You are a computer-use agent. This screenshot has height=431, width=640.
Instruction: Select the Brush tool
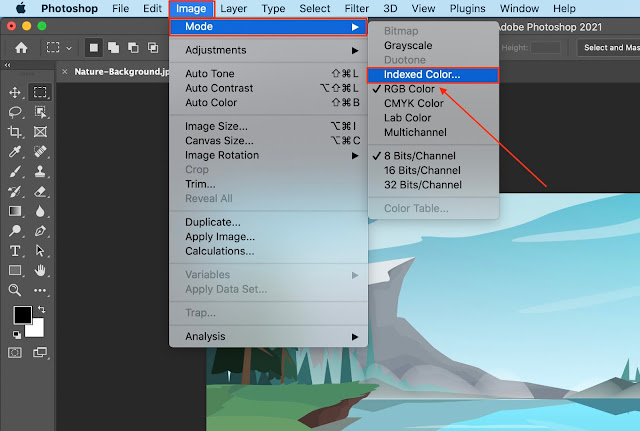tap(15, 171)
